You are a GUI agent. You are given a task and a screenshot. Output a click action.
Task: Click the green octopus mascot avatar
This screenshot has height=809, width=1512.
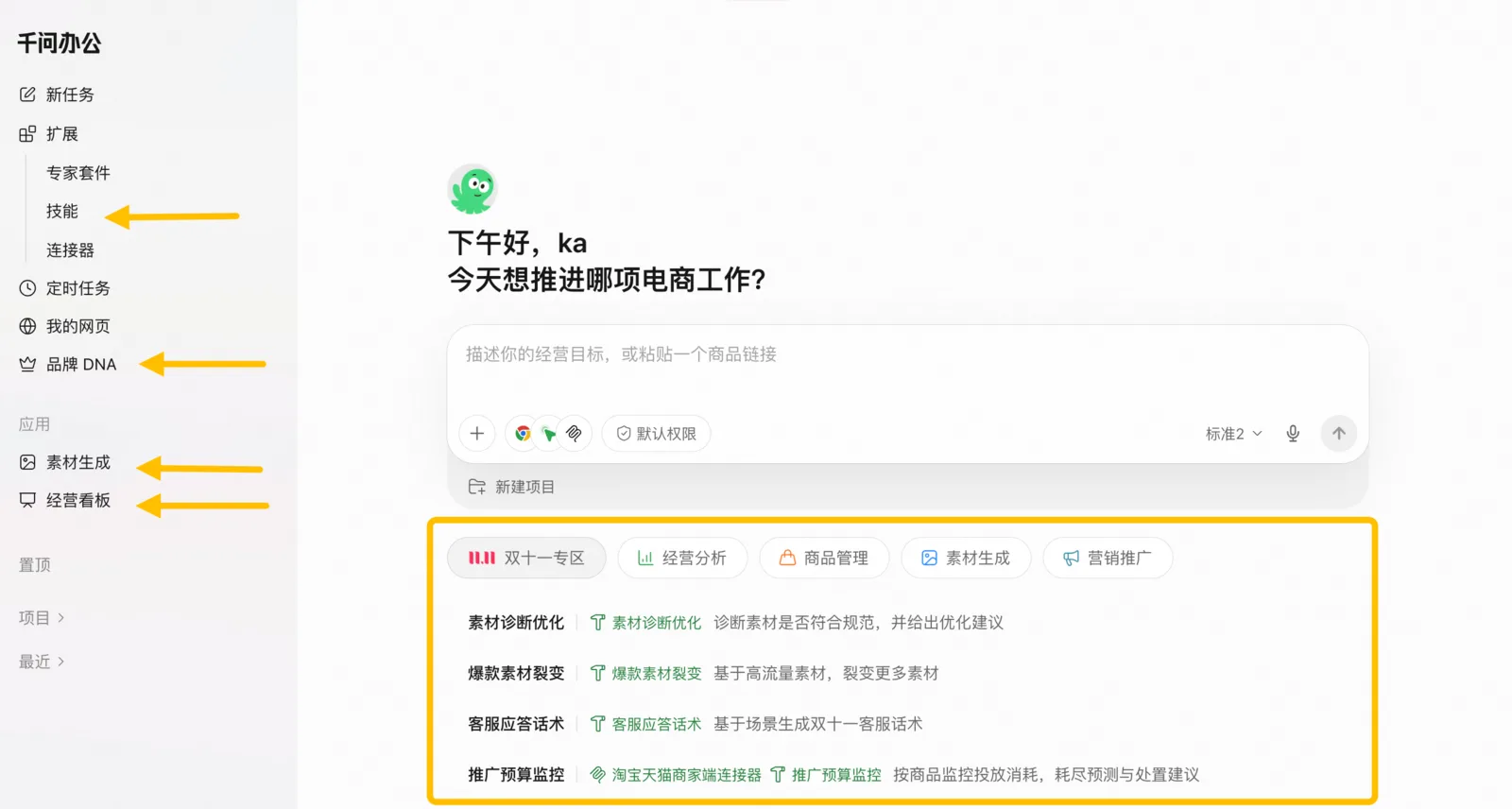pos(472,189)
